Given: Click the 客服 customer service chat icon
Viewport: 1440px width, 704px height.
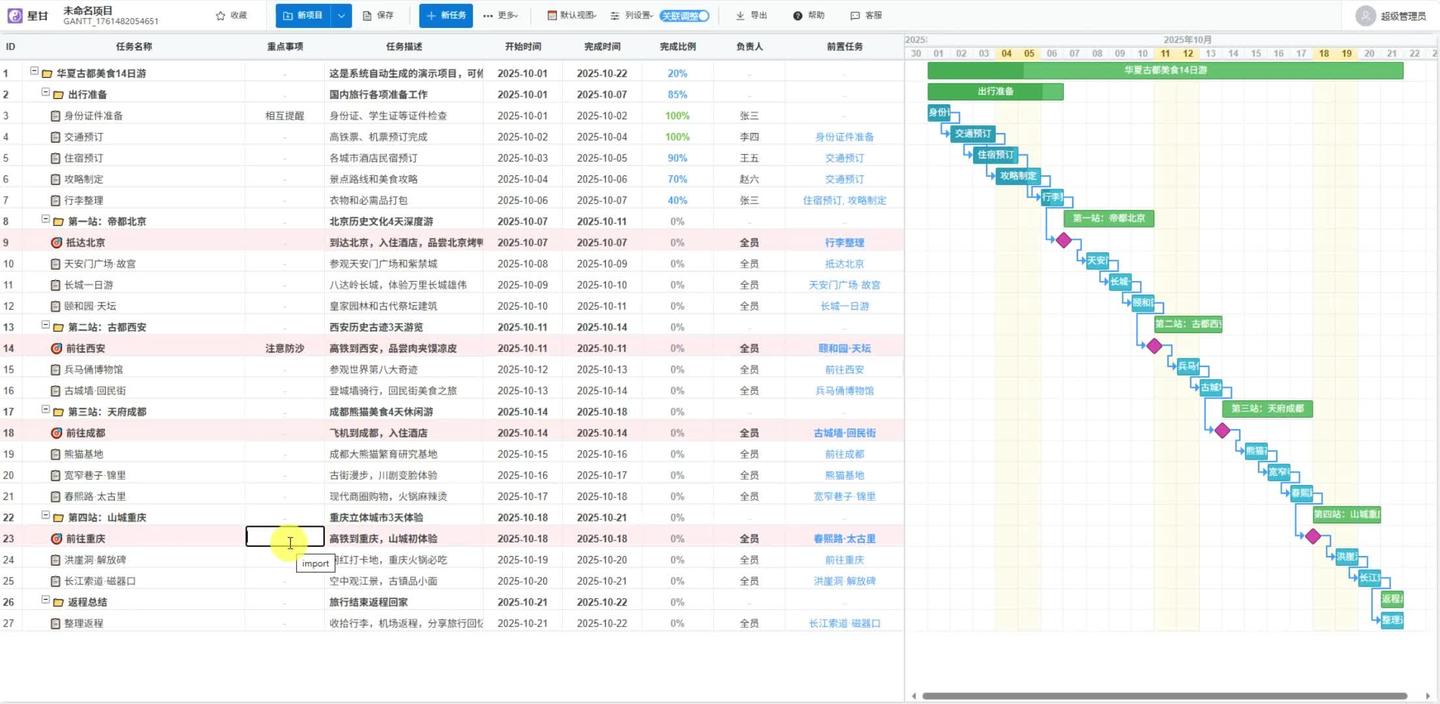Looking at the screenshot, I should pos(853,15).
